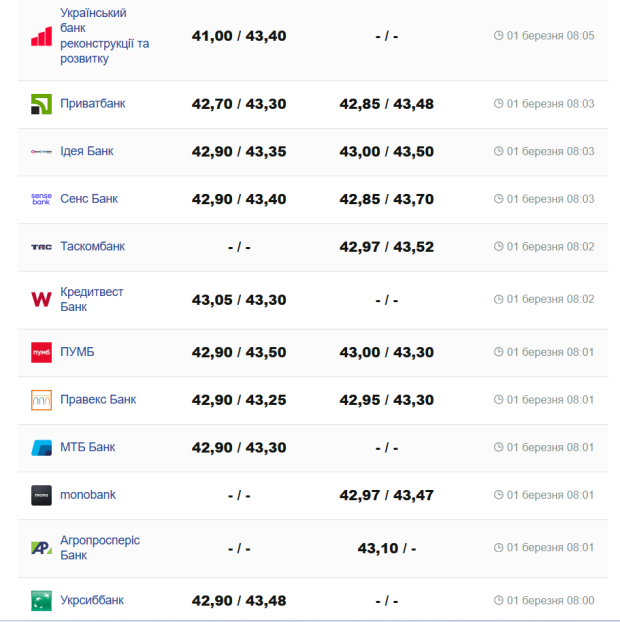Click the clock icon in the Приватбанк row
620x622 pixels.
(499, 104)
